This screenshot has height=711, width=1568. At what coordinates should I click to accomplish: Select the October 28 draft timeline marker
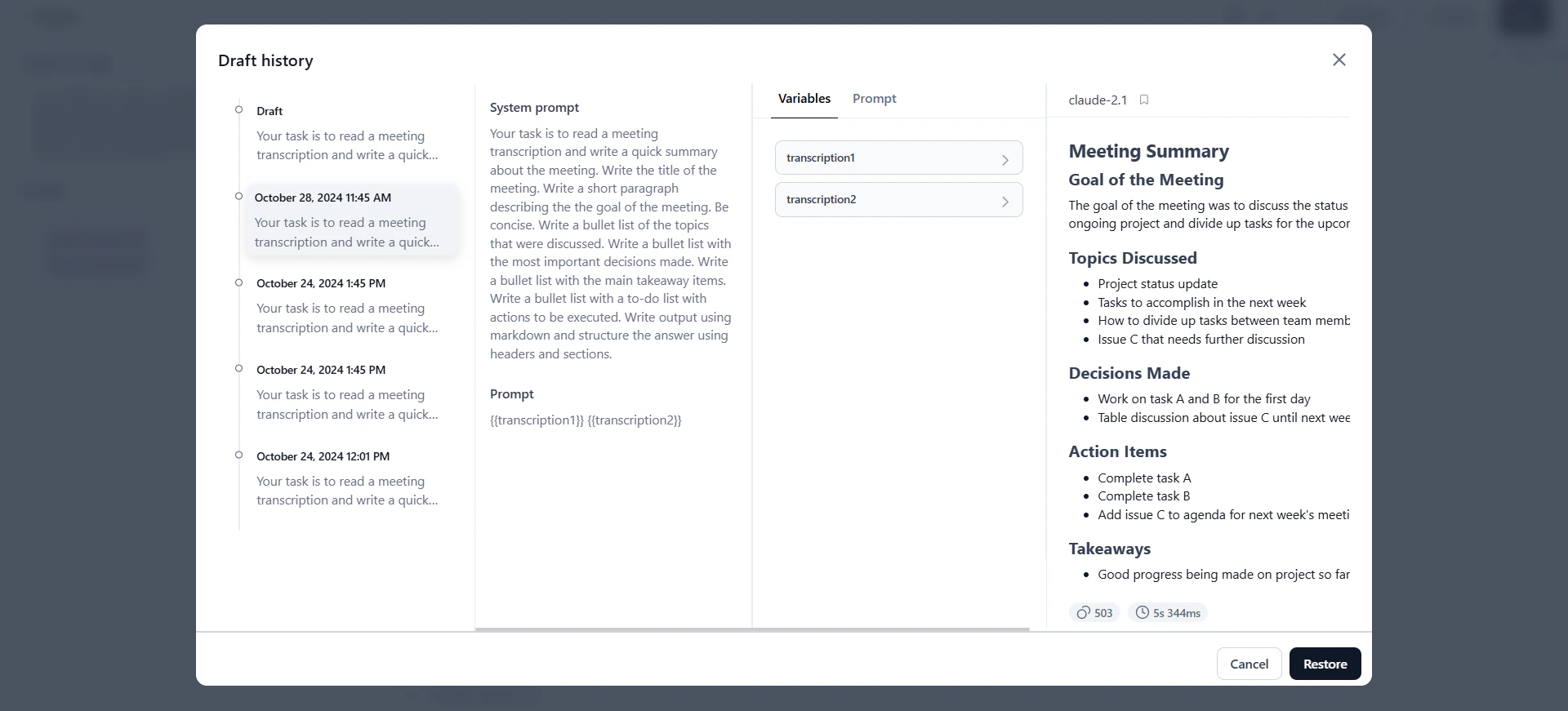[238, 196]
